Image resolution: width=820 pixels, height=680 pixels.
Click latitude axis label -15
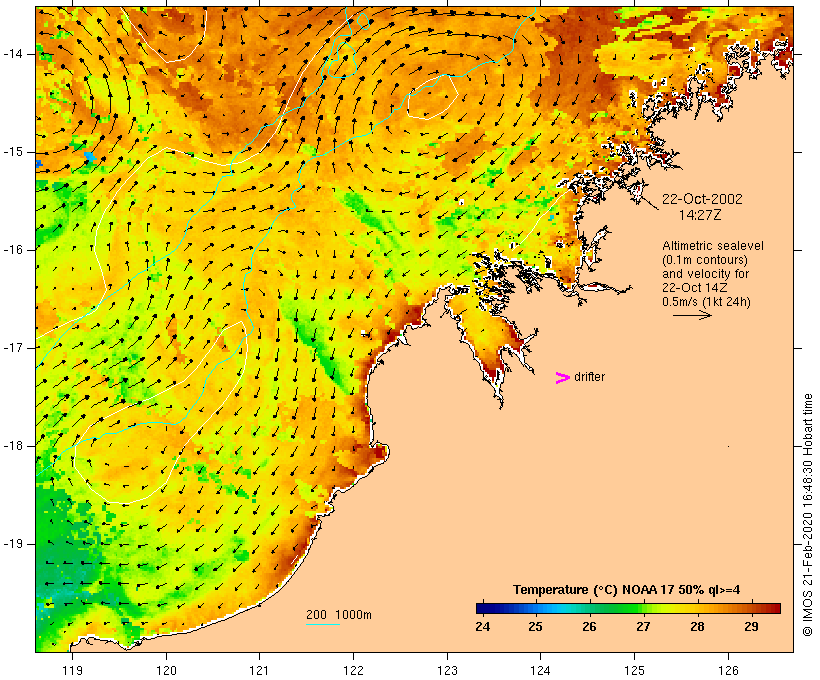13,152
